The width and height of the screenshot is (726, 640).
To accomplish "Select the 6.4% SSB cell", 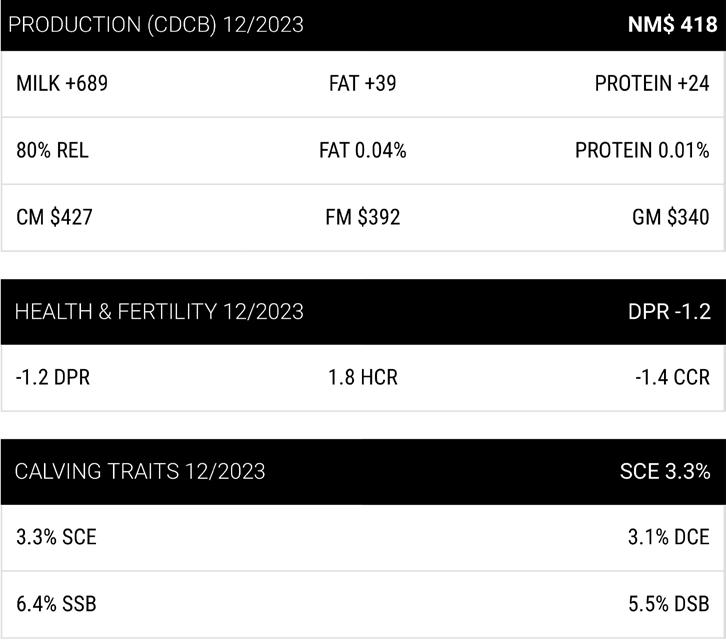I will click(56, 604).
